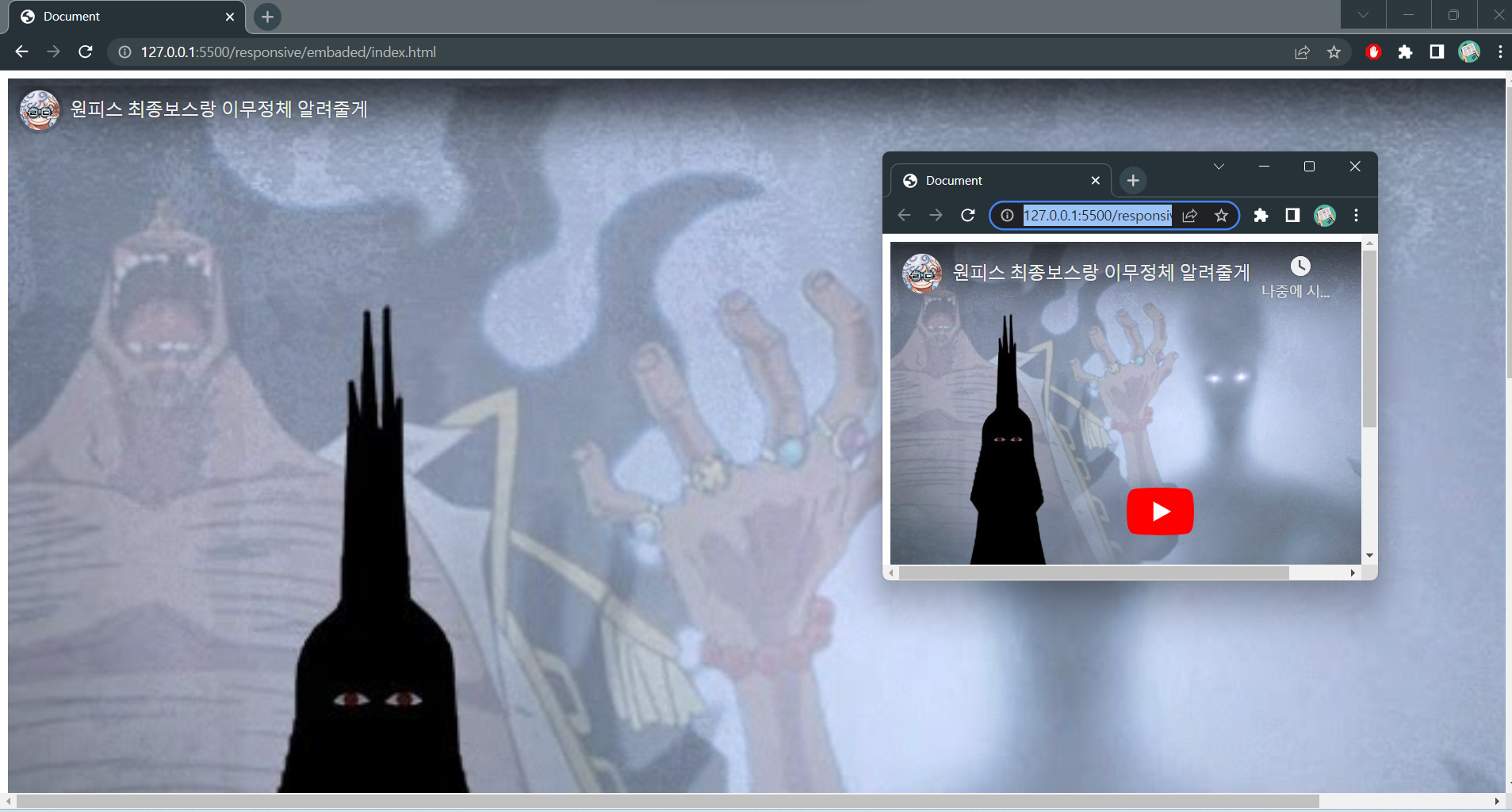Open the Extensions puzzle icon in main window

[1405, 52]
